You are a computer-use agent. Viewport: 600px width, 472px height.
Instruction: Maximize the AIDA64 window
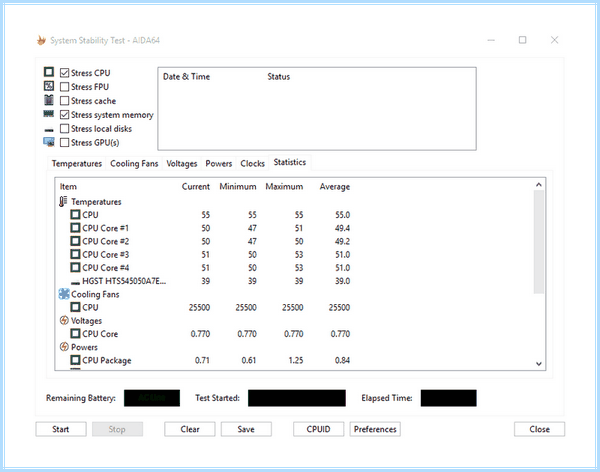[x=522, y=40]
